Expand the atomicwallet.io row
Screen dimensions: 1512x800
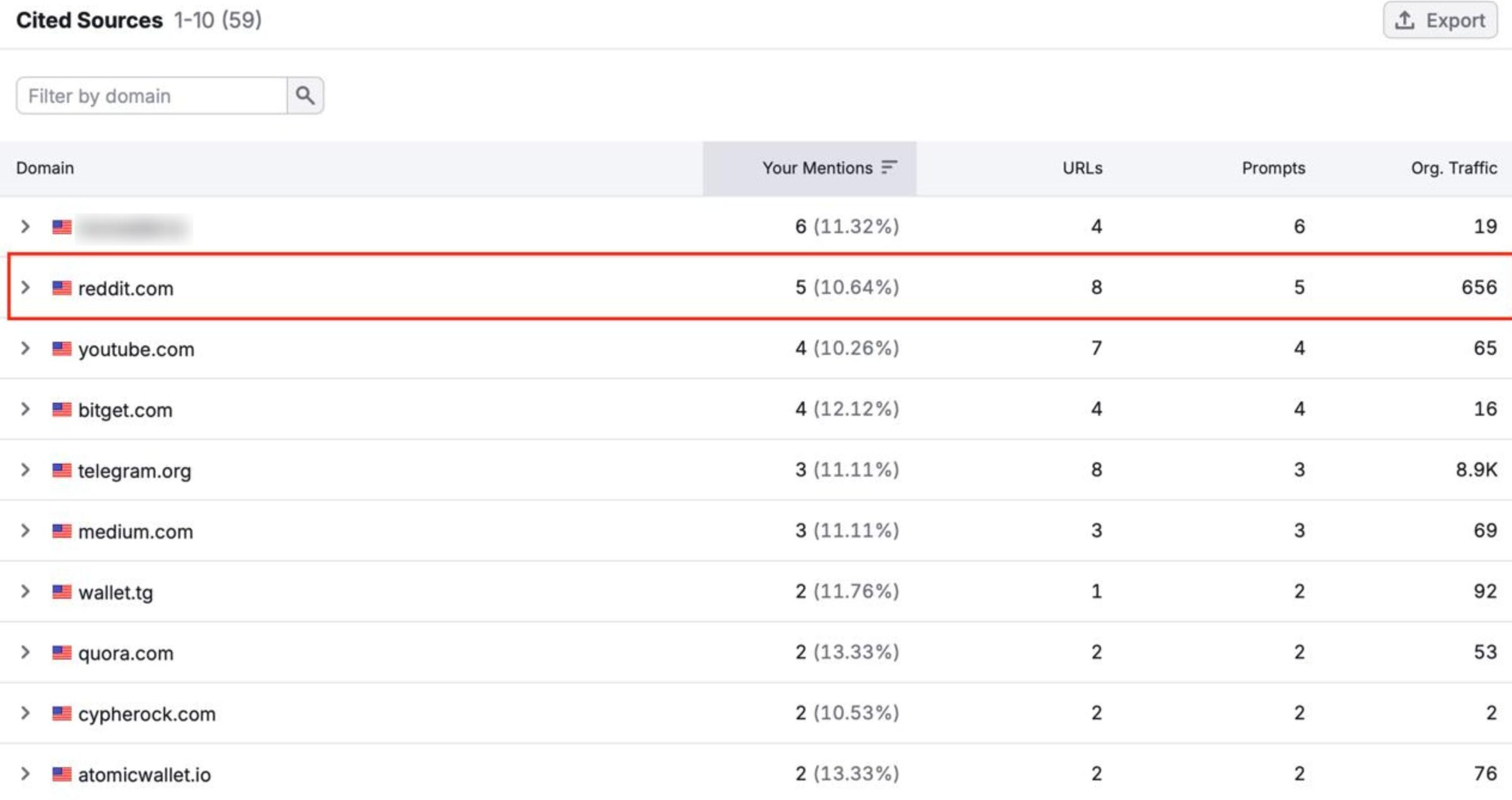tap(25, 774)
